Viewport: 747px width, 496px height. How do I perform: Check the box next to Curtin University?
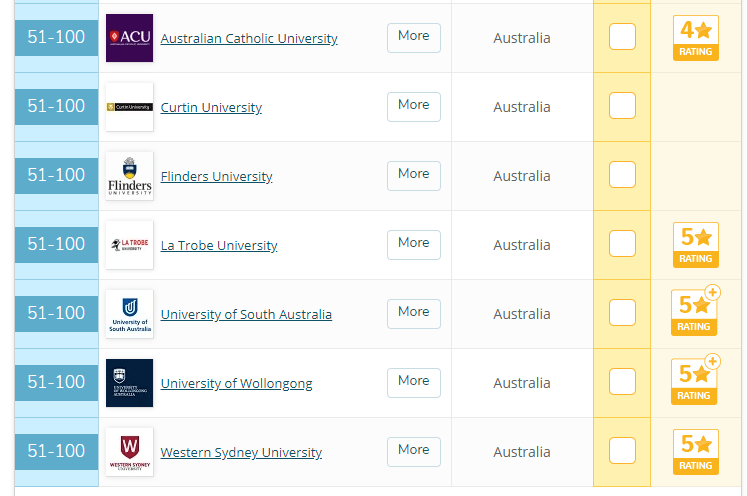[622, 105]
